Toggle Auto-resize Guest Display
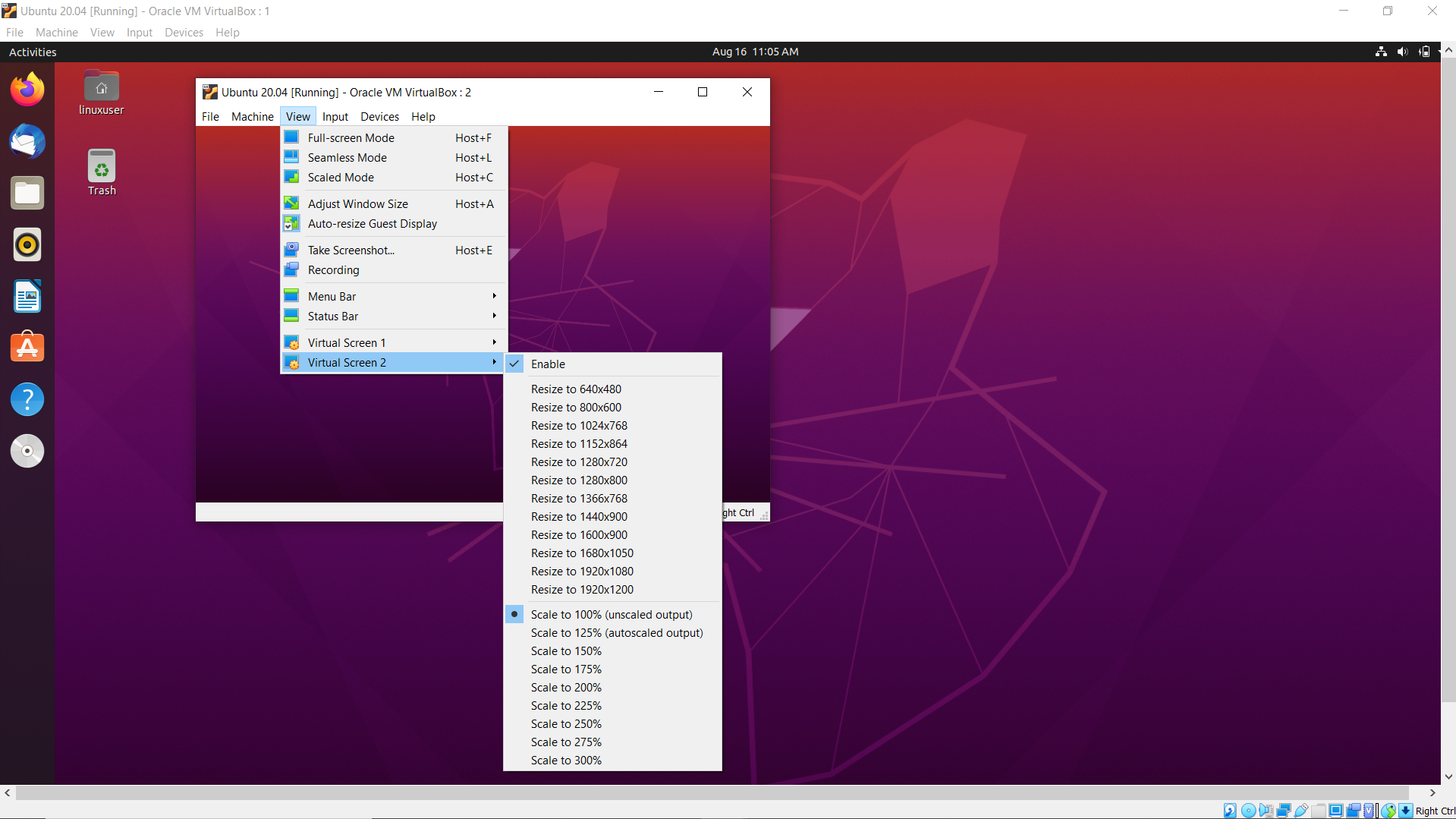This screenshot has height=819, width=1456. 394,223
